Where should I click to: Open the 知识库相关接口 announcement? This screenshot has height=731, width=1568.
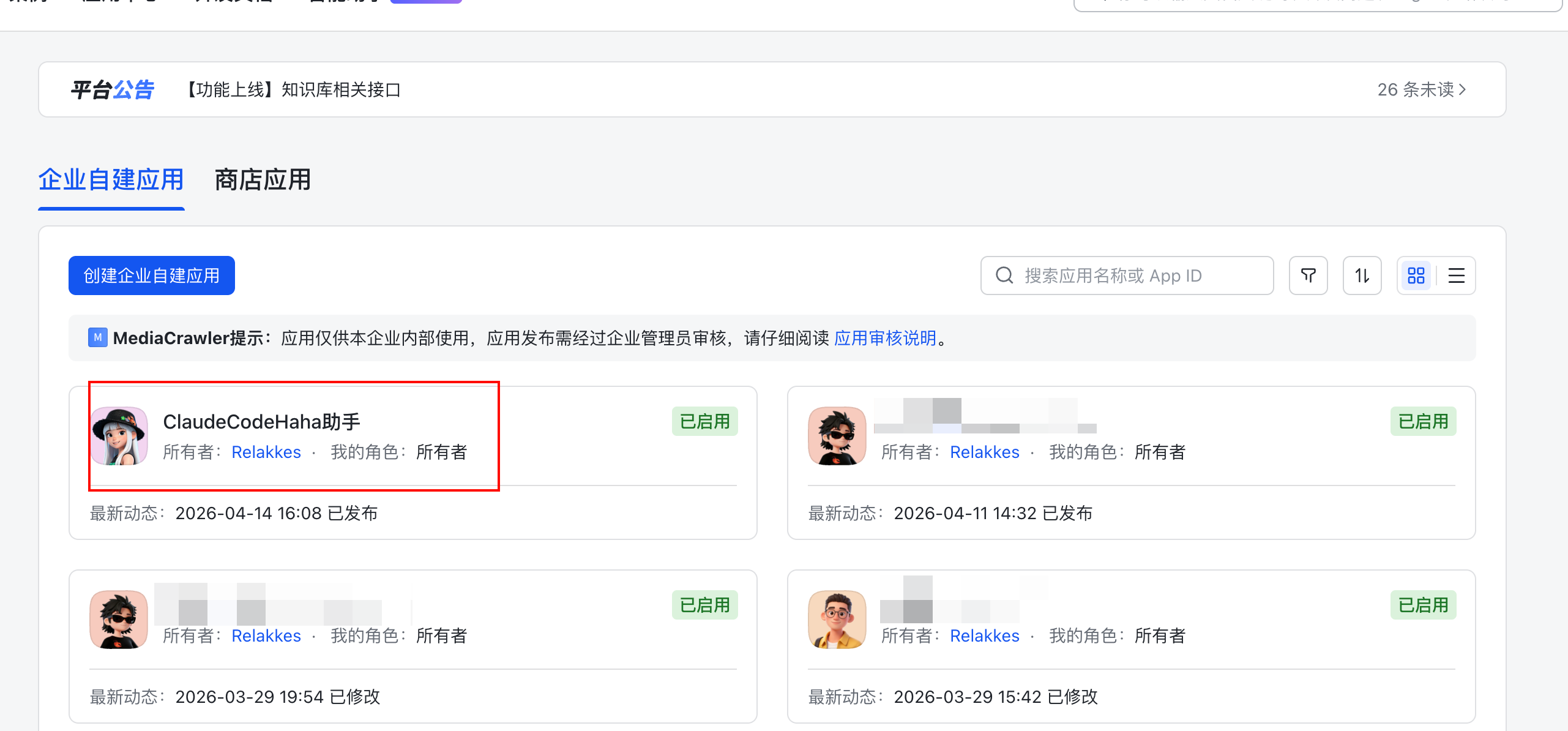[x=341, y=89]
